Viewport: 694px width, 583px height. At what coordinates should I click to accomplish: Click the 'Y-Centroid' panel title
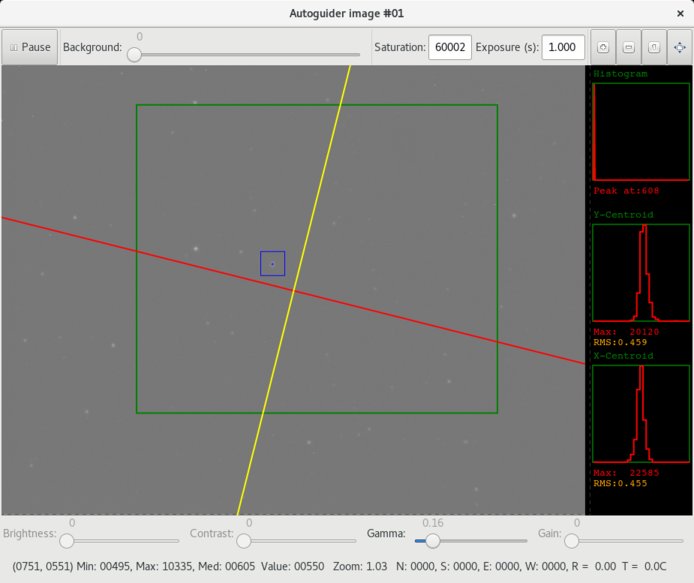623,215
